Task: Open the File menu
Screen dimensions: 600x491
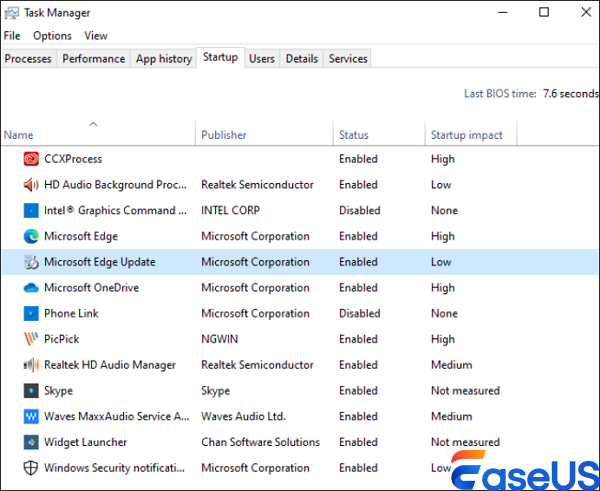Action: (12, 36)
